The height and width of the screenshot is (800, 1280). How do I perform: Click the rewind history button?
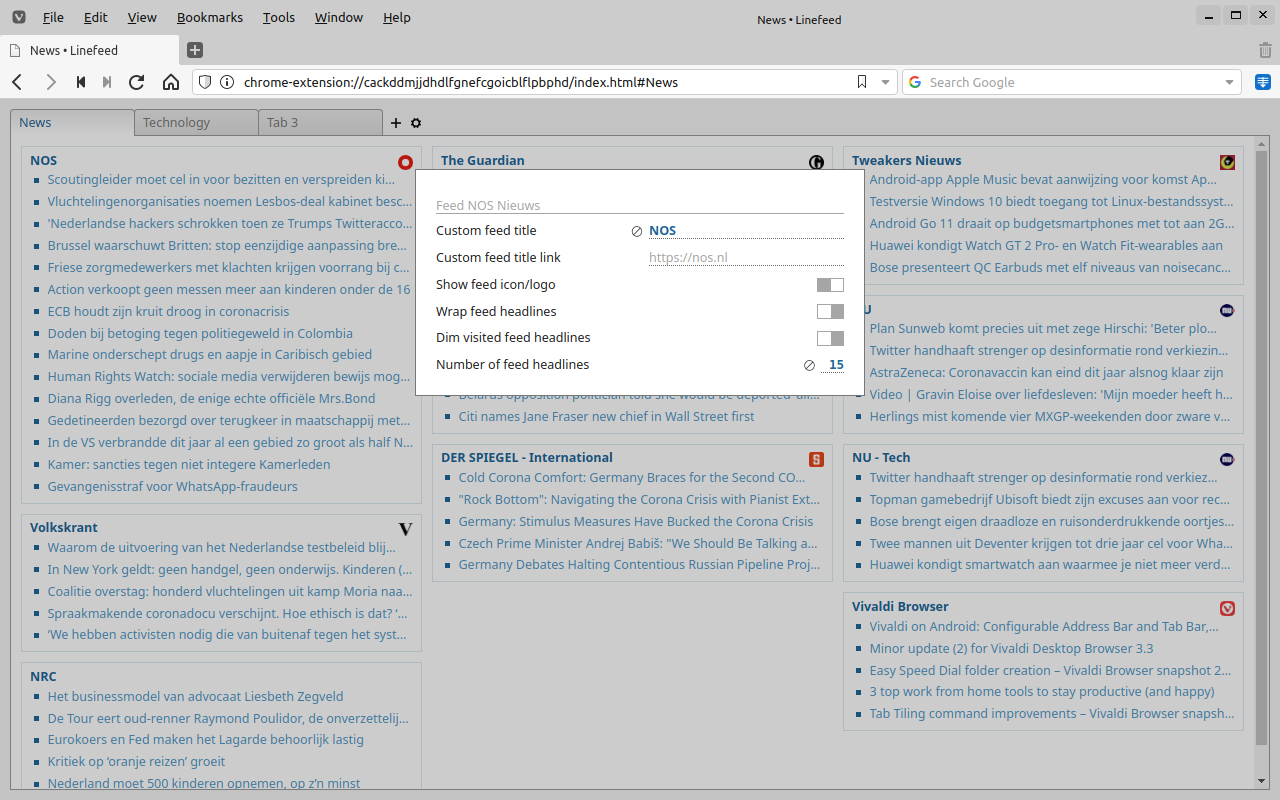81,82
